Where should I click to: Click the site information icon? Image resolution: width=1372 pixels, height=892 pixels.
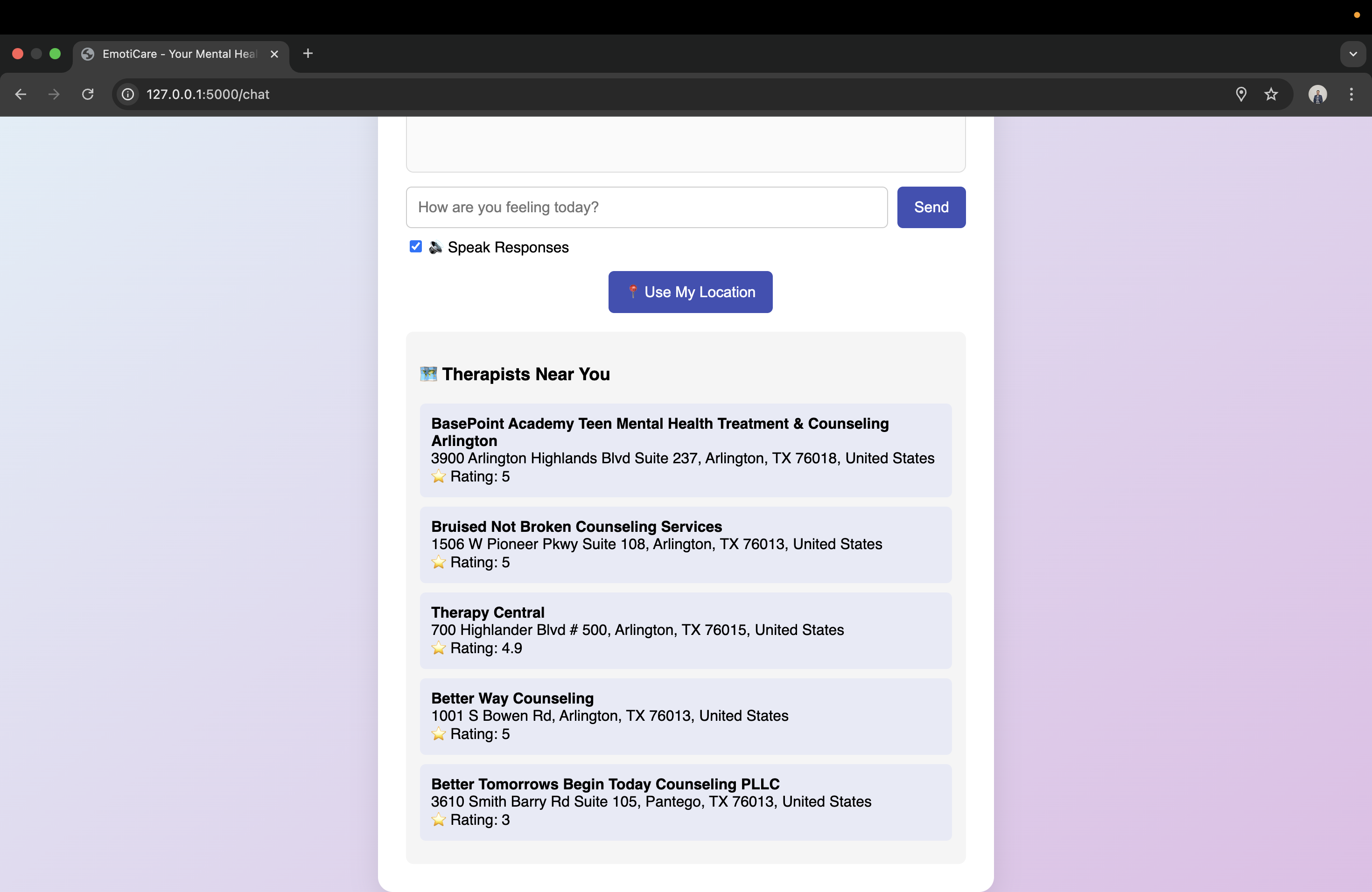[x=128, y=94]
